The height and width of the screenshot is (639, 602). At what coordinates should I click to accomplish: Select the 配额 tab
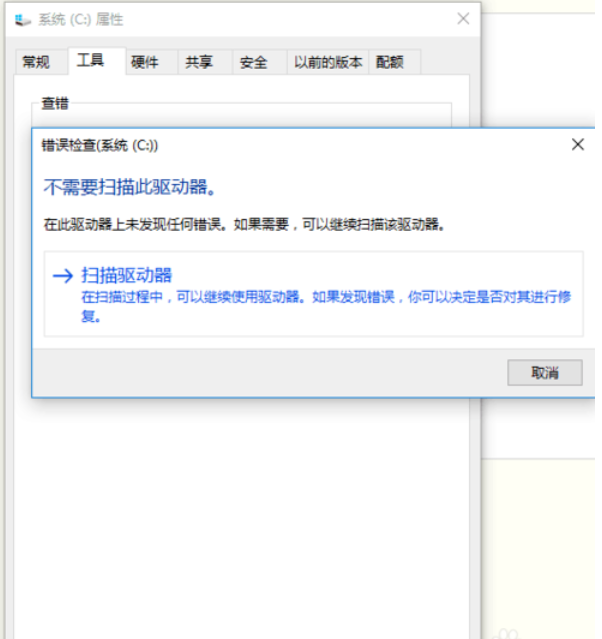[390, 62]
